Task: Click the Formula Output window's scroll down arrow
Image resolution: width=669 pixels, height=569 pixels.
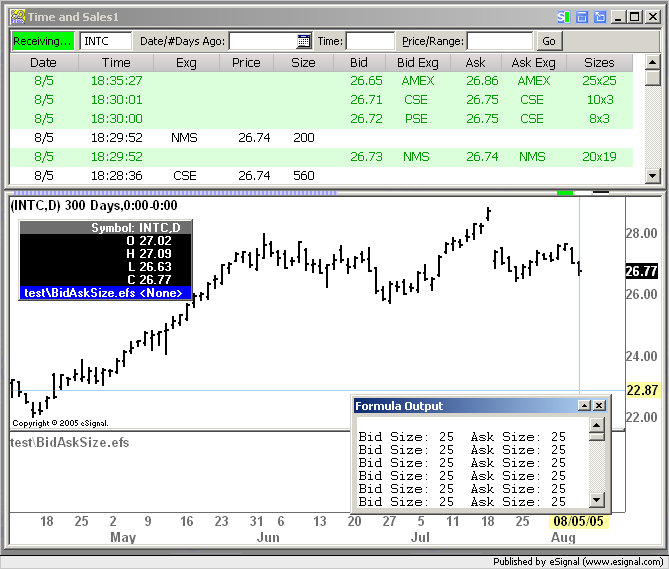Action: pyautogui.click(x=596, y=500)
